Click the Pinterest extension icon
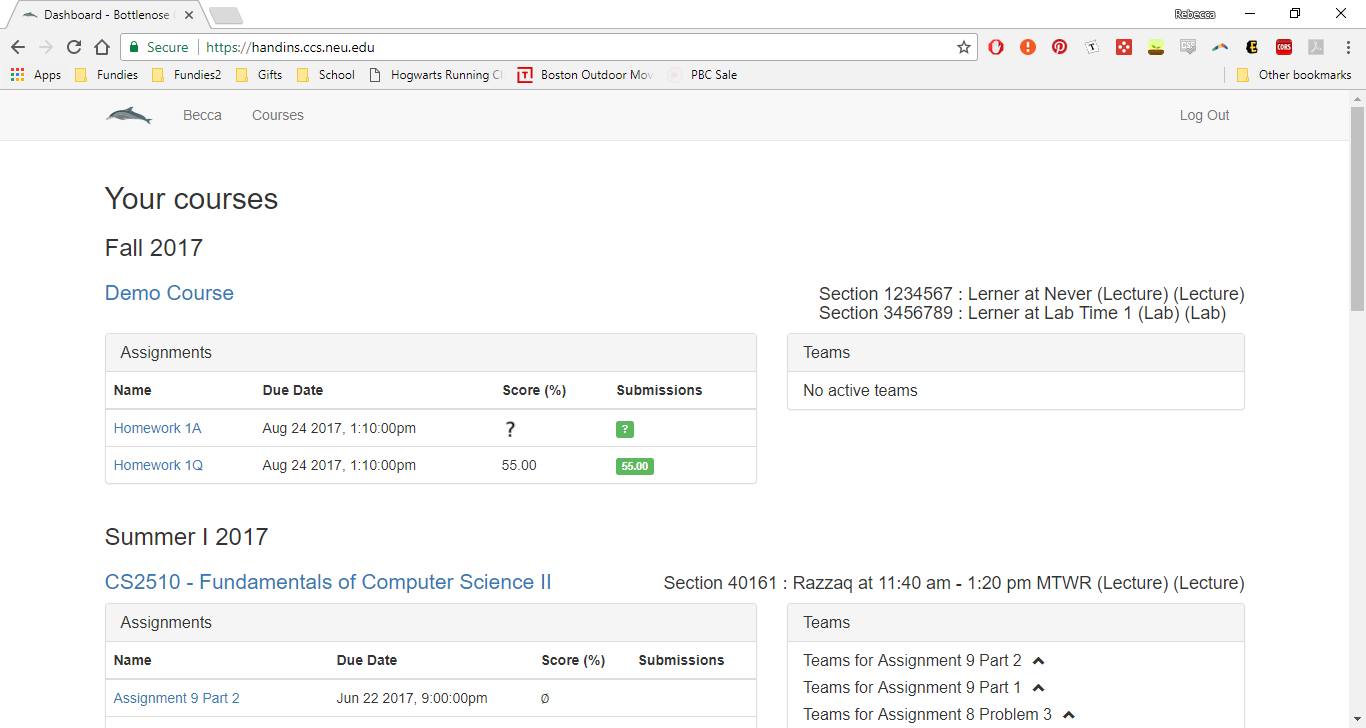 (1059, 47)
